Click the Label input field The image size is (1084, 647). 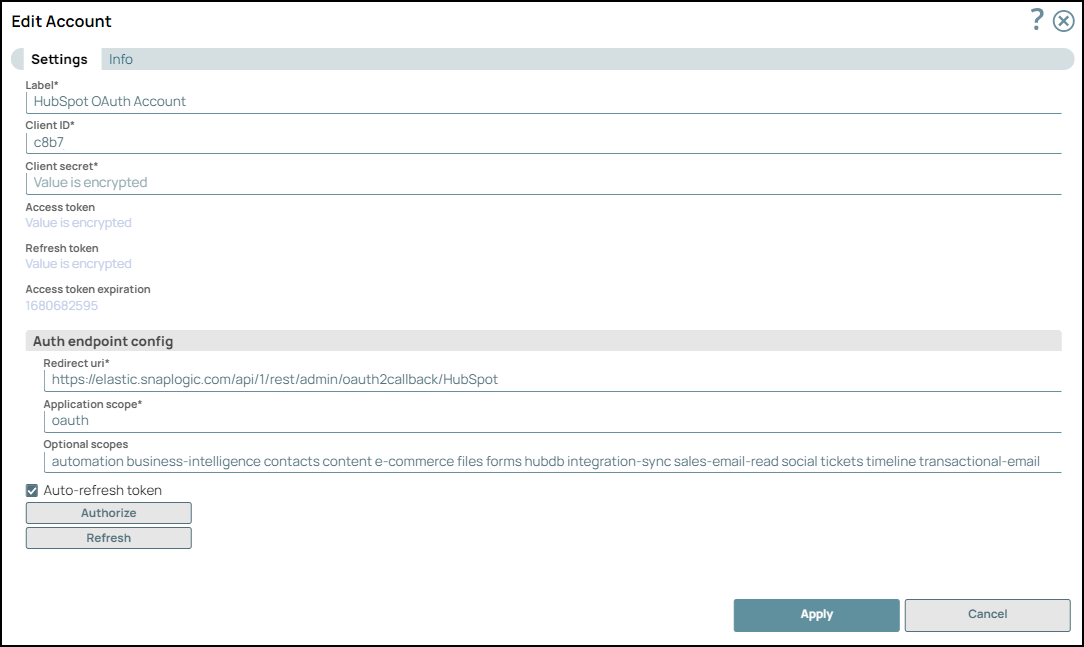pyautogui.click(x=543, y=102)
